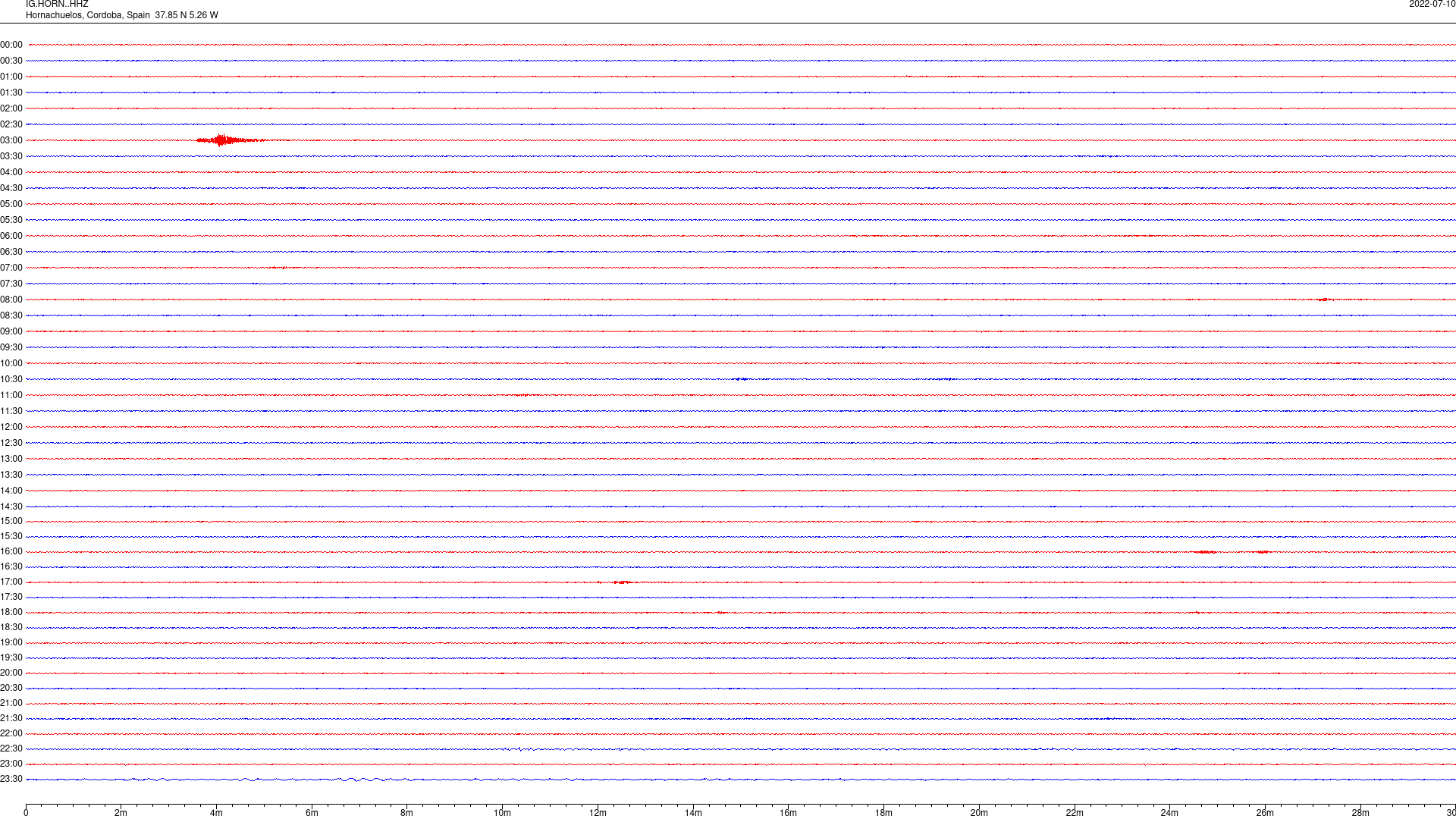Click the 00:00 trace time label
The image size is (1456, 819).
(x=11, y=45)
